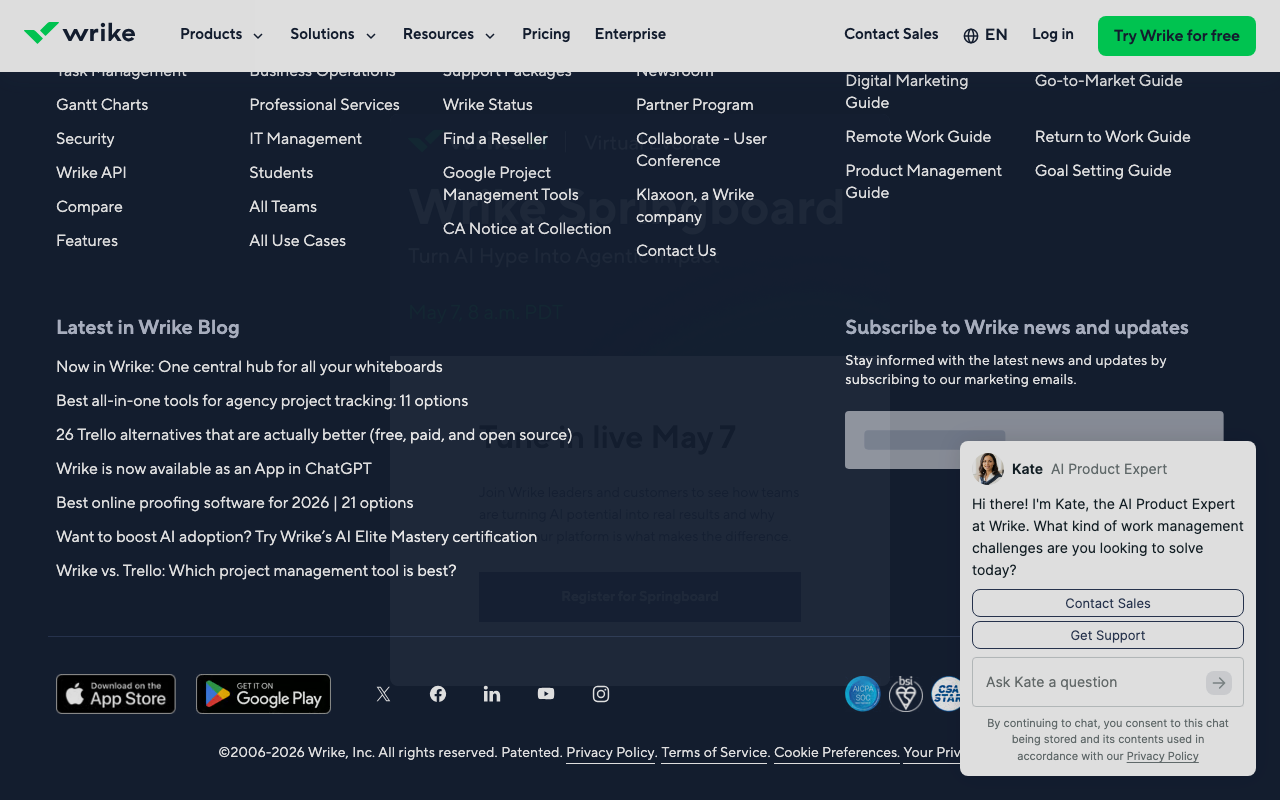Click Contact Sales in the chat widget
The width and height of the screenshot is (1280, 800).
point(1108,603)
